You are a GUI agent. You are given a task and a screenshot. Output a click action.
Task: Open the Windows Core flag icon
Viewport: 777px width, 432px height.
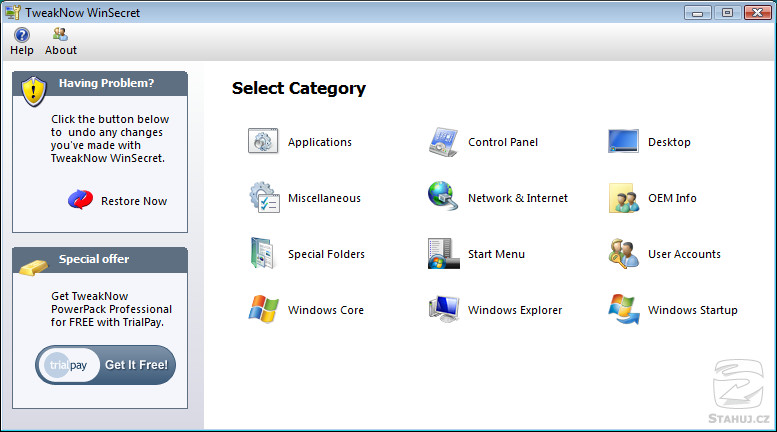click(x=263, y=310)
